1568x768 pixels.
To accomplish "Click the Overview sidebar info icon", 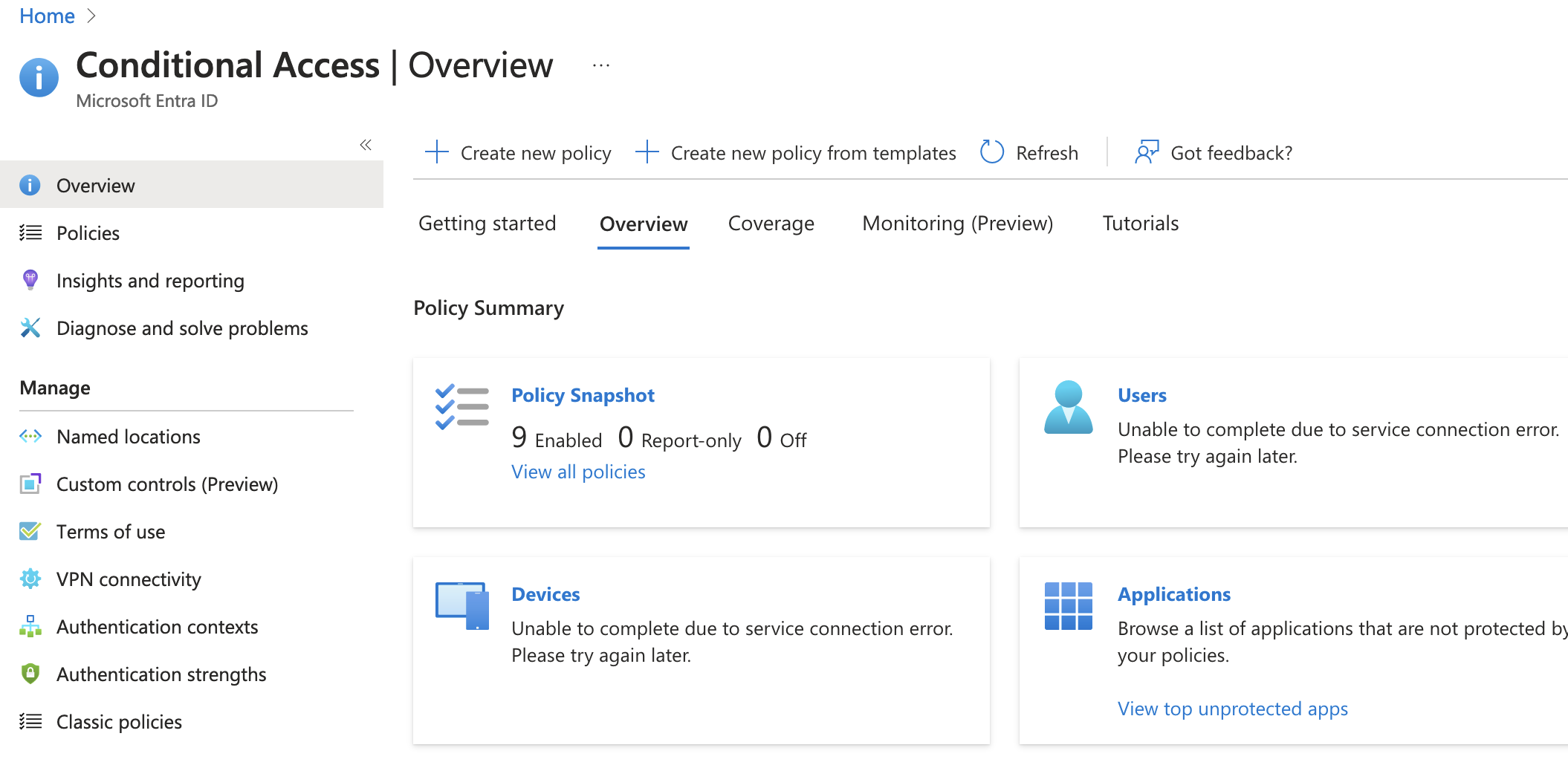I will point(30,185).
